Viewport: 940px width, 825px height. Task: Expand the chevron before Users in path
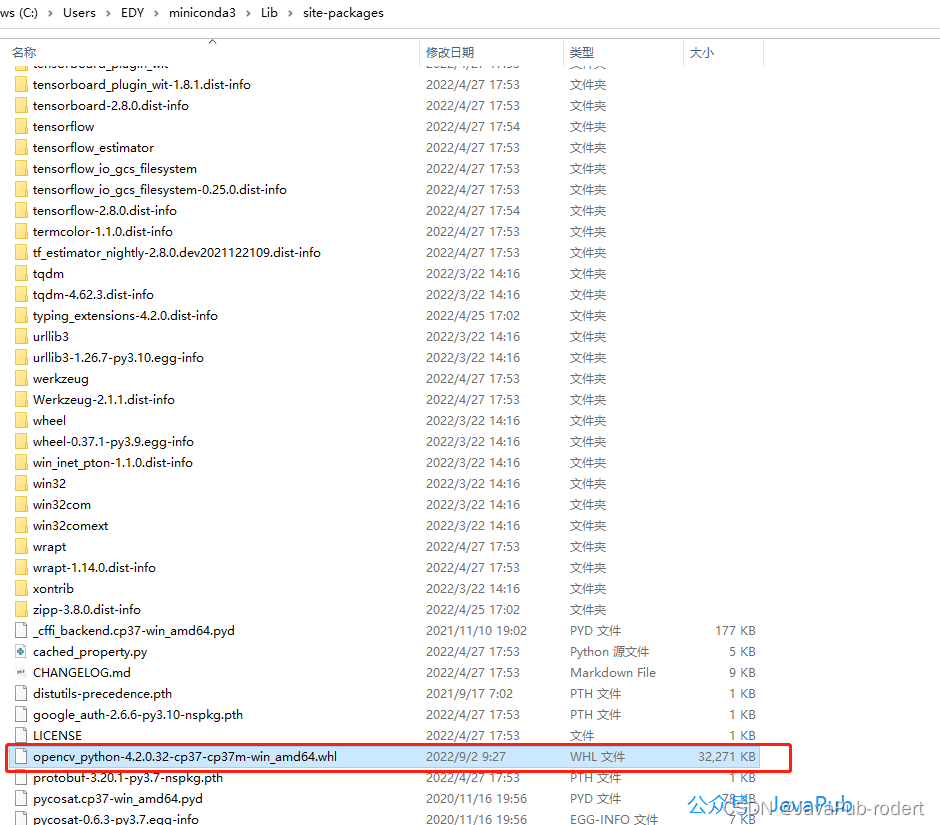point(50,13)
